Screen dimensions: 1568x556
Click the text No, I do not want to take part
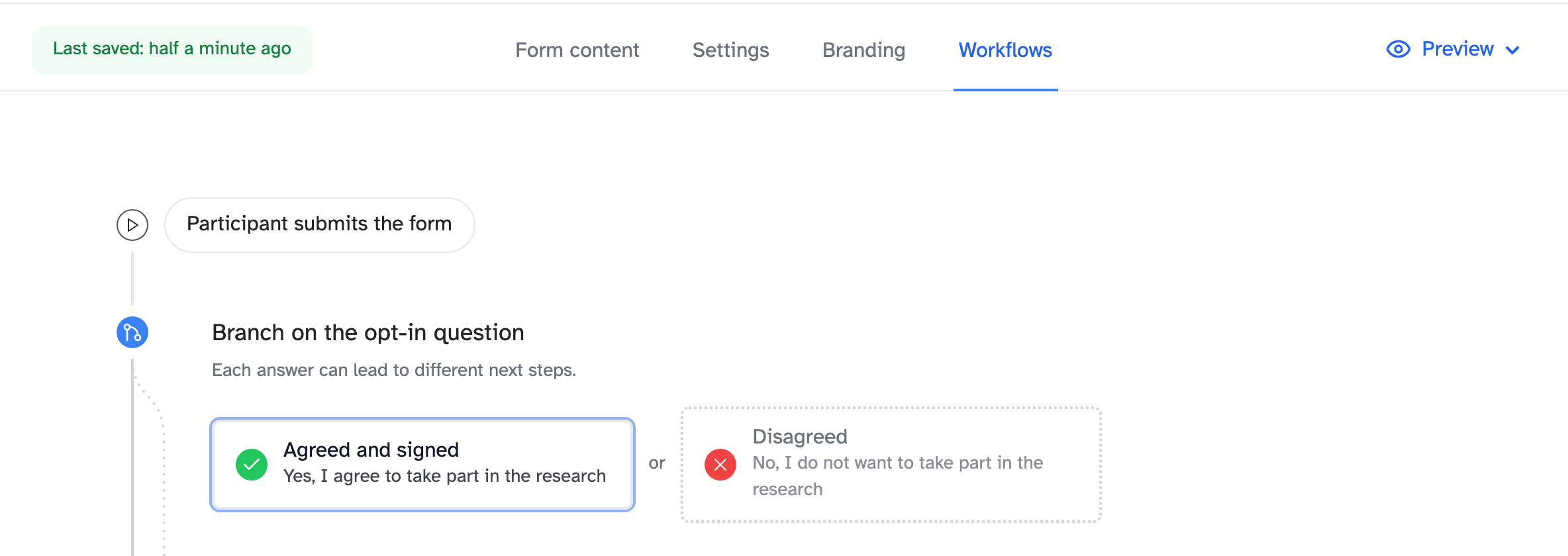(898, 476)
